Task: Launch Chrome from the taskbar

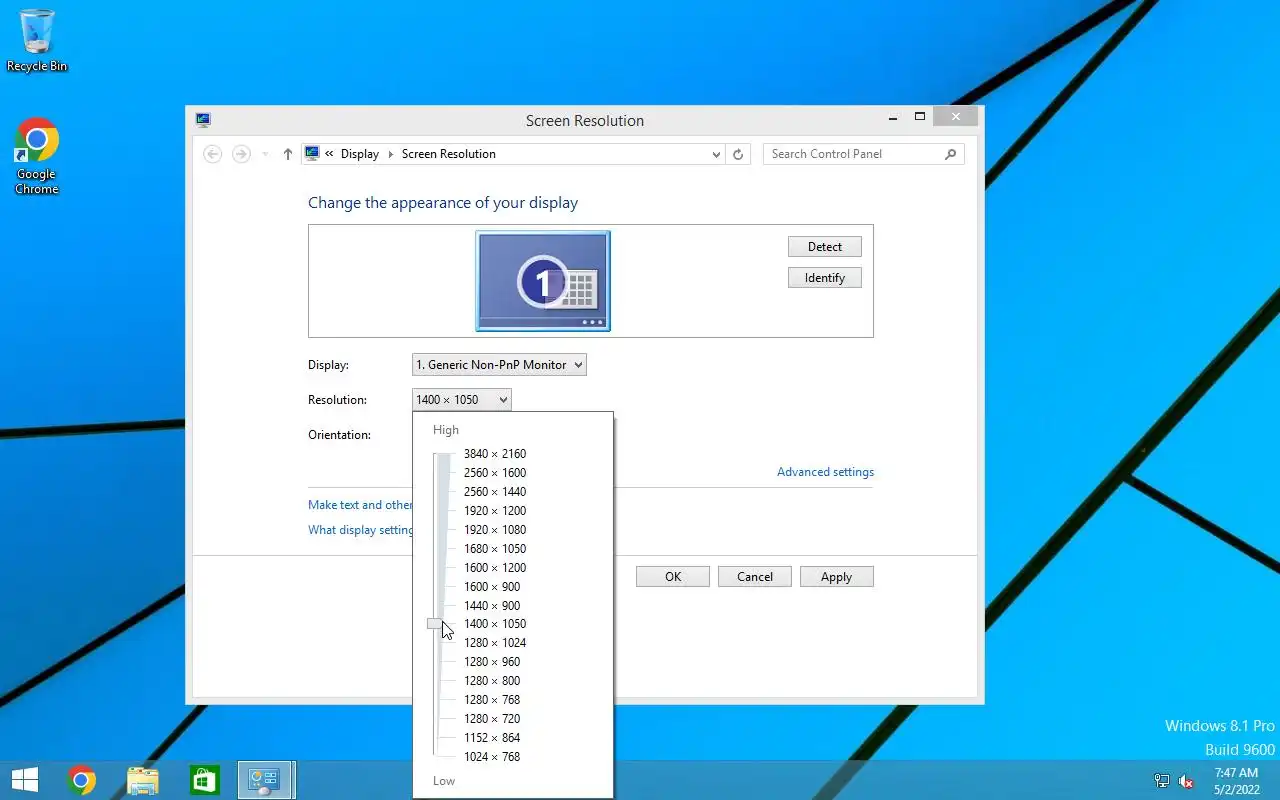Action: [82, 780]
